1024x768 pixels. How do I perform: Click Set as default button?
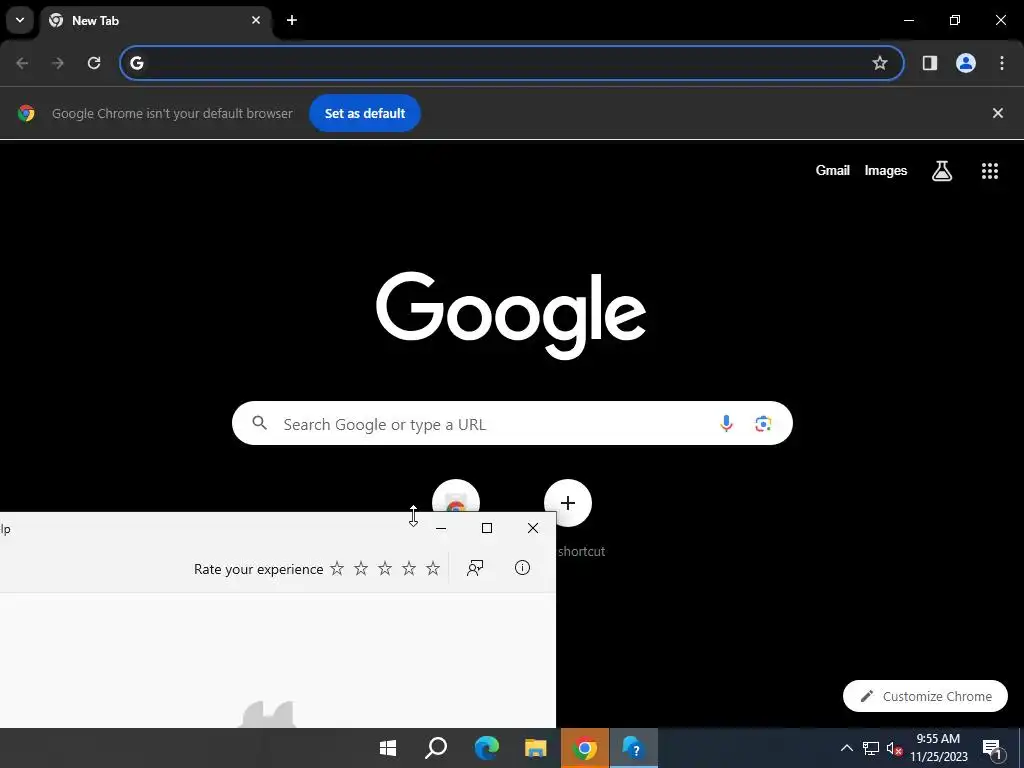[x=364, y=113]
